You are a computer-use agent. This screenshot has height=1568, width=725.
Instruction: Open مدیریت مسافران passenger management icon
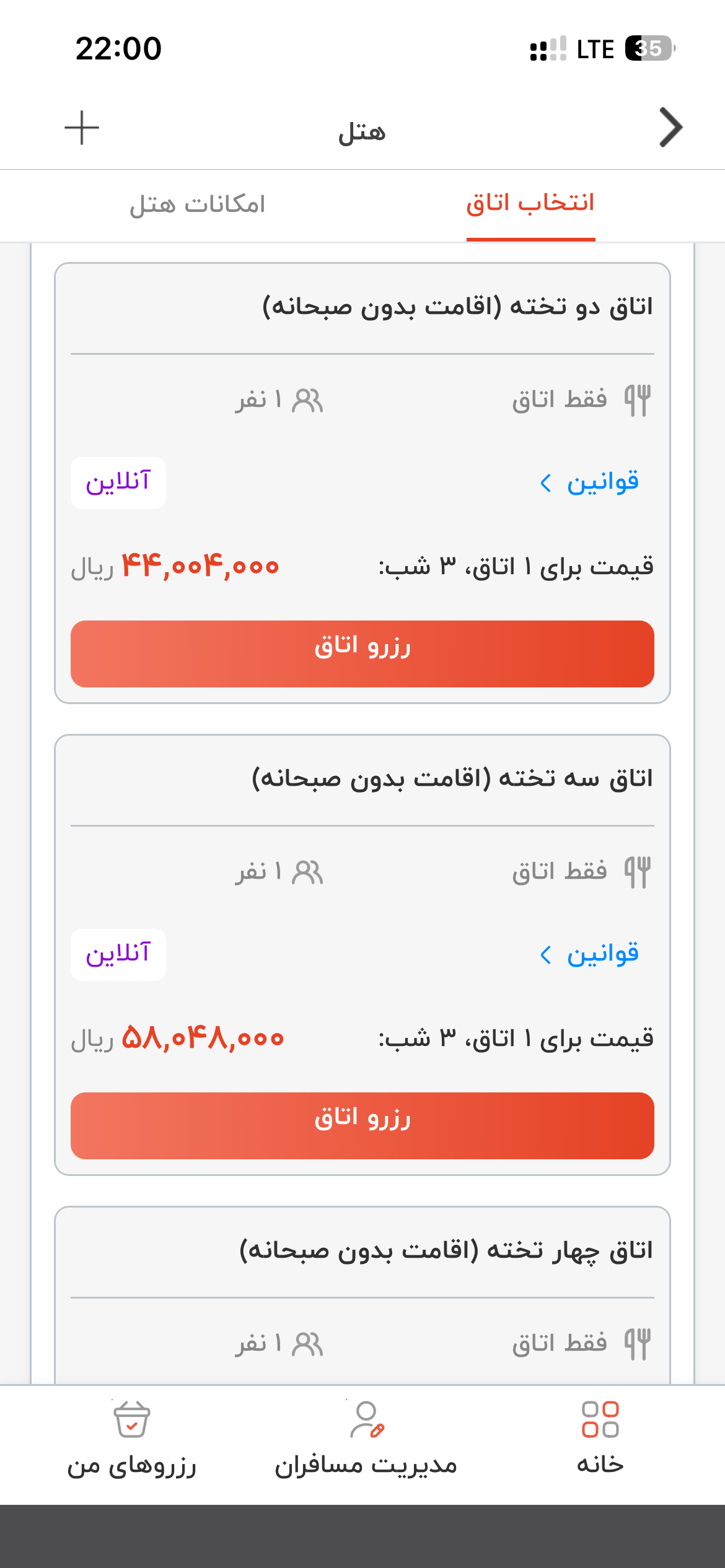point(367,1419)
